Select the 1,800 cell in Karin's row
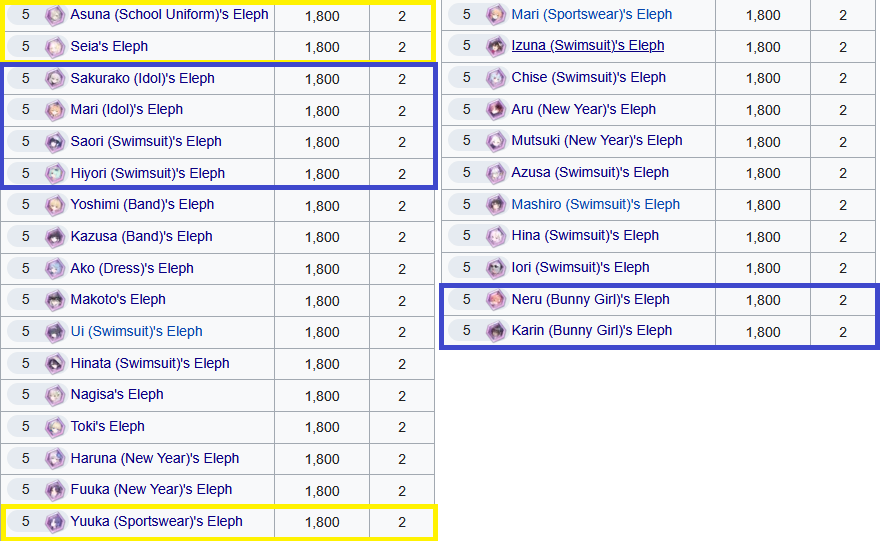The image size is (880, 541). [x=763, y=332]
